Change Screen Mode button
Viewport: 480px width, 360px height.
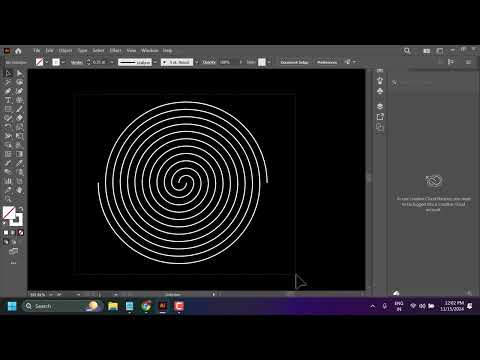coord(13,251)
